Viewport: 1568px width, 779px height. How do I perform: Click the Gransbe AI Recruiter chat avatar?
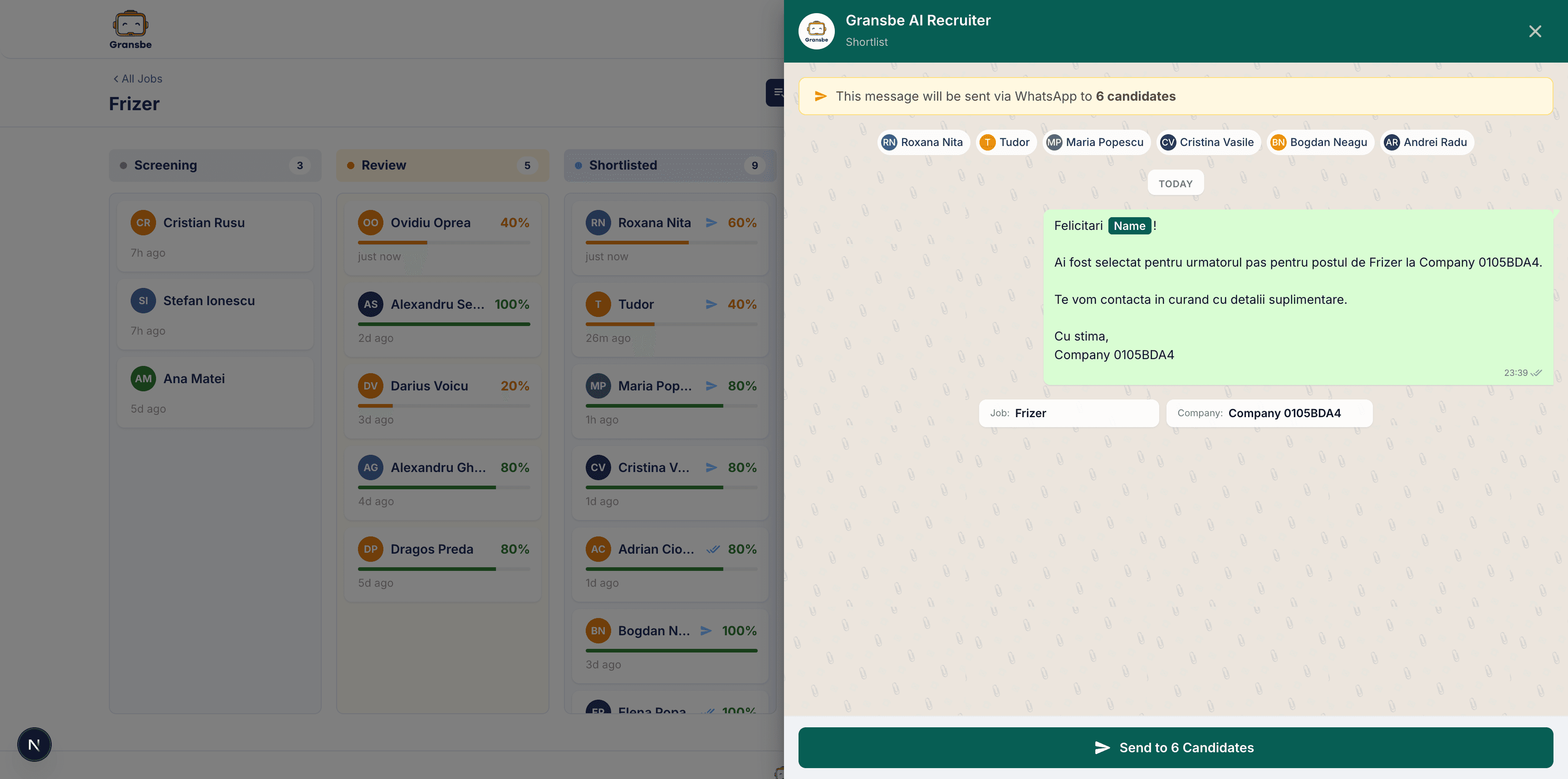(x=816, y=31)
